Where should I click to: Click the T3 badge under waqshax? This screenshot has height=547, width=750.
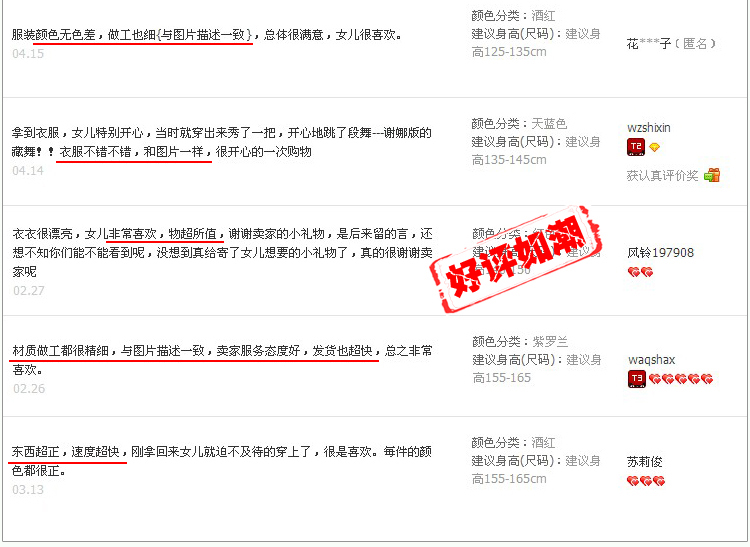(637, 379)
